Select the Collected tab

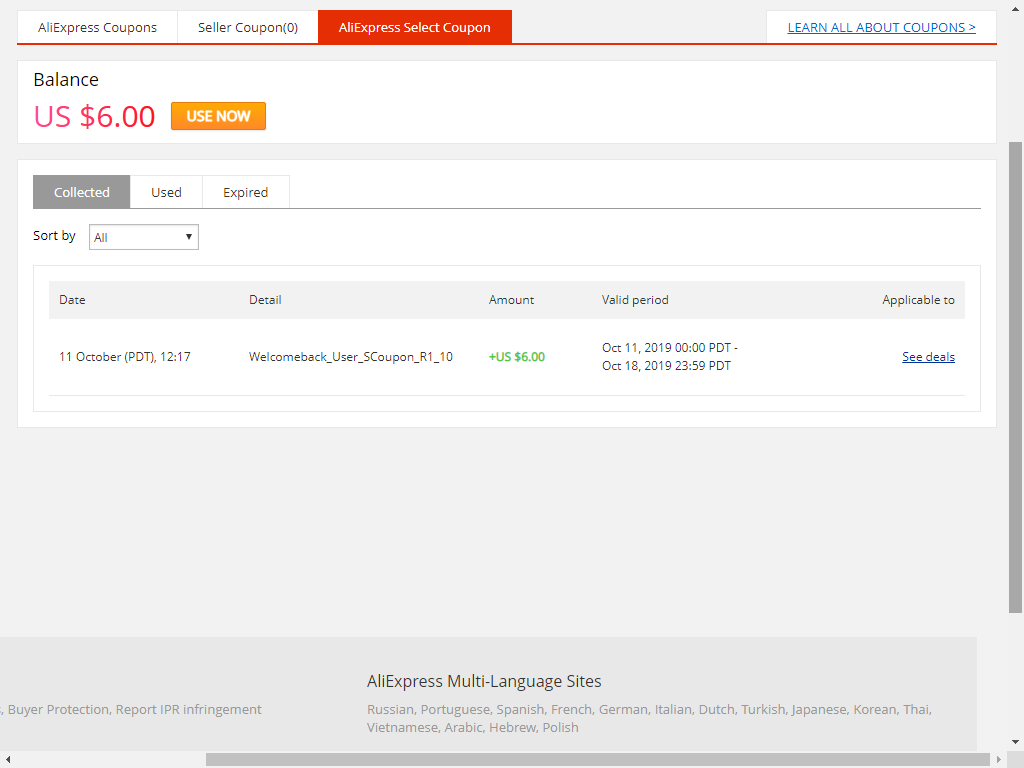click(82, 192)
